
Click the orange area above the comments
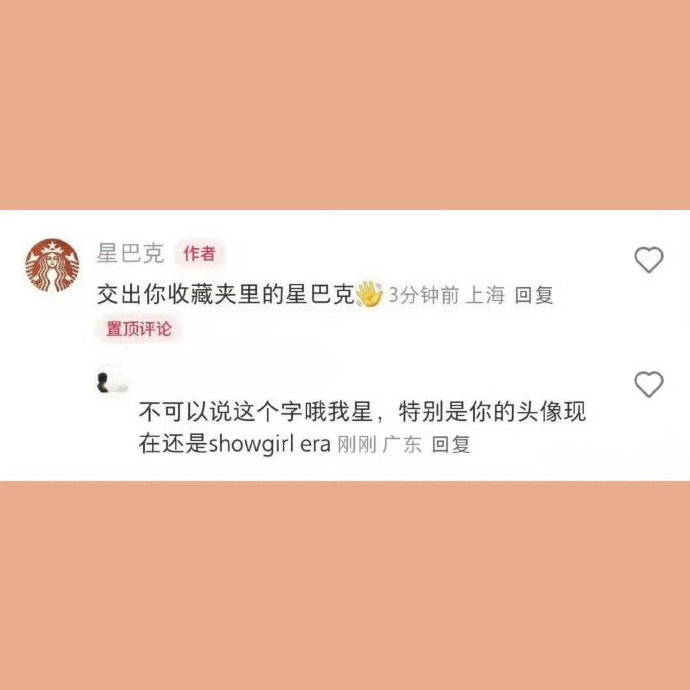[345, 105]
